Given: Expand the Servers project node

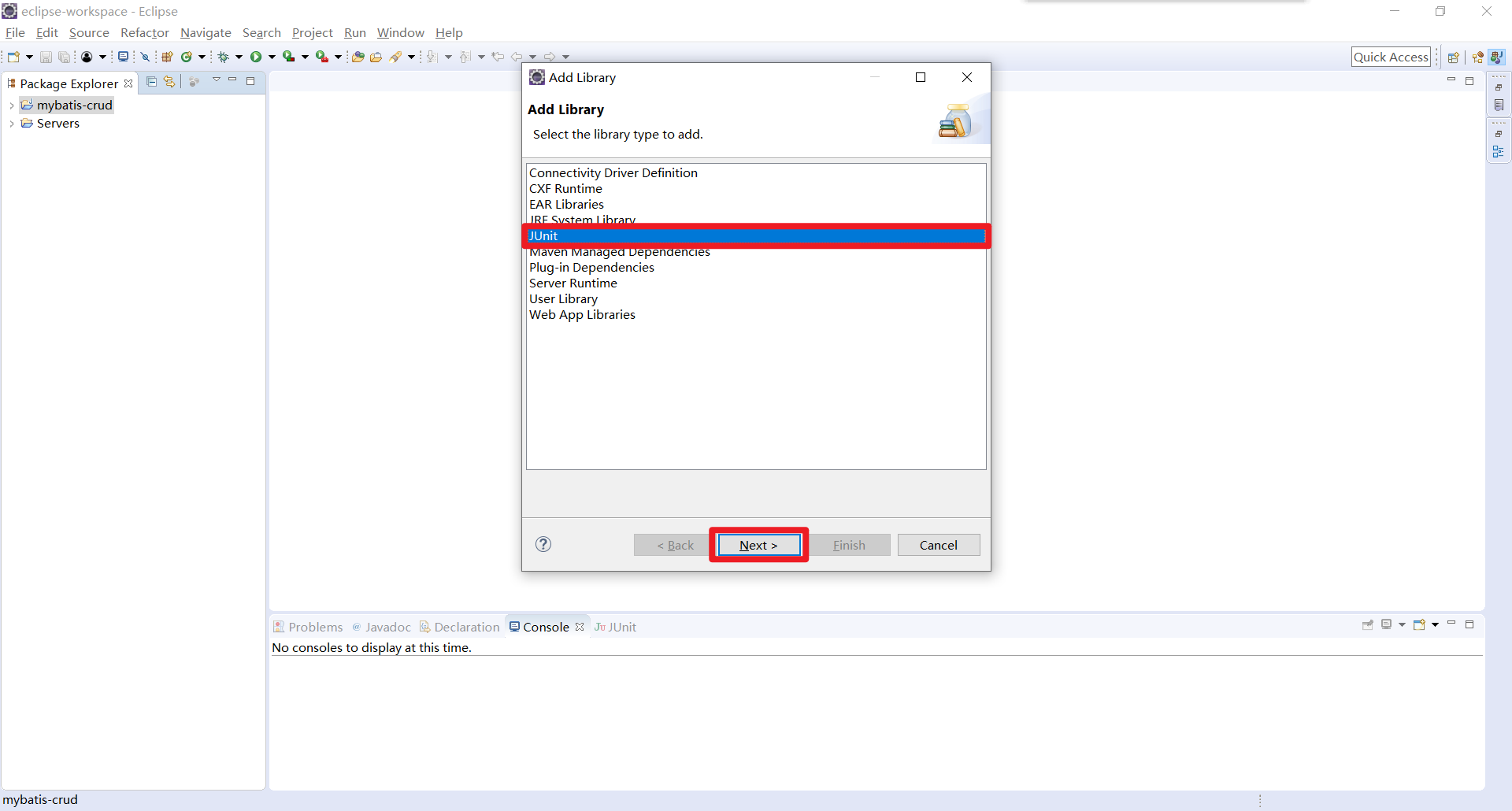Looking at the screenshot, I should [12, 124].
